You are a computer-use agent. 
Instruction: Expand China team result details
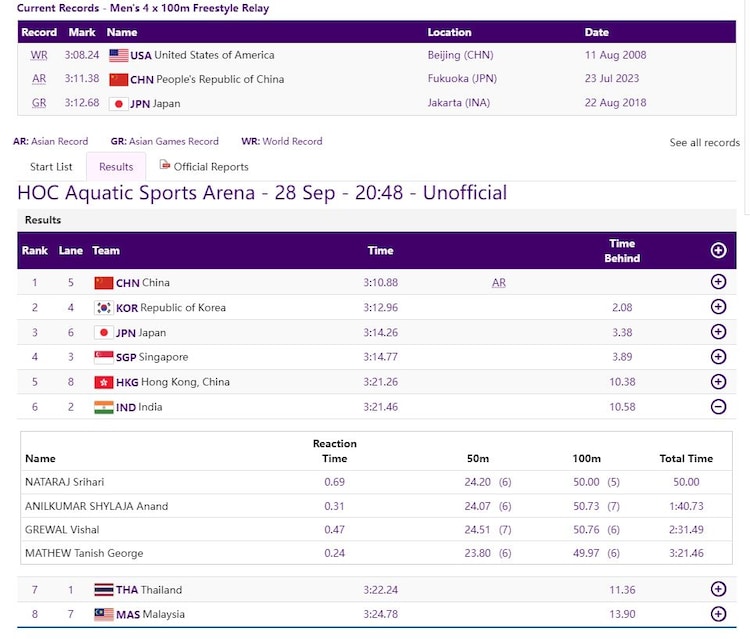tap(718, 283)
